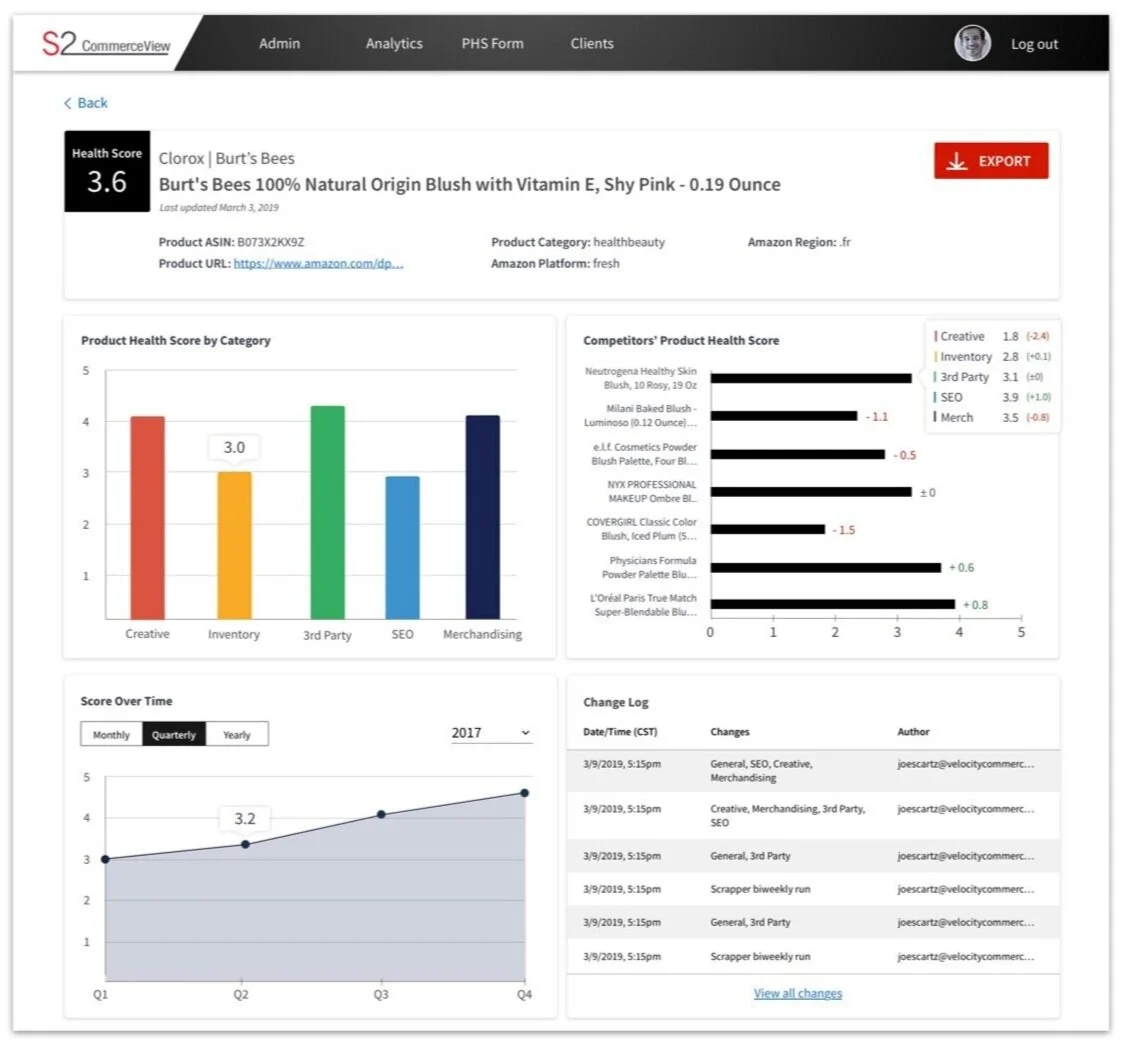
Task: Open the 2017 year dropdown
Action: [x=489, y=731]
